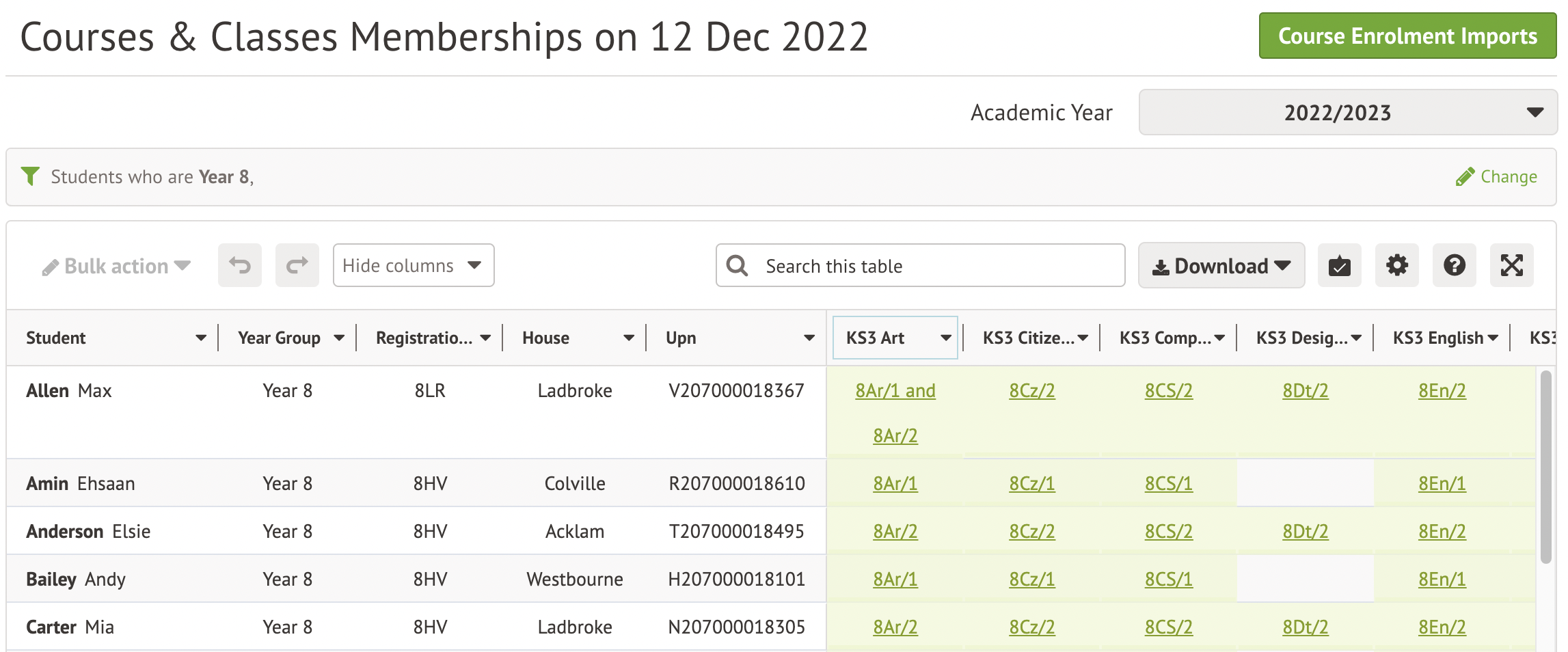
Task: Expand table to fullscreen
Action: [1511, 265]
